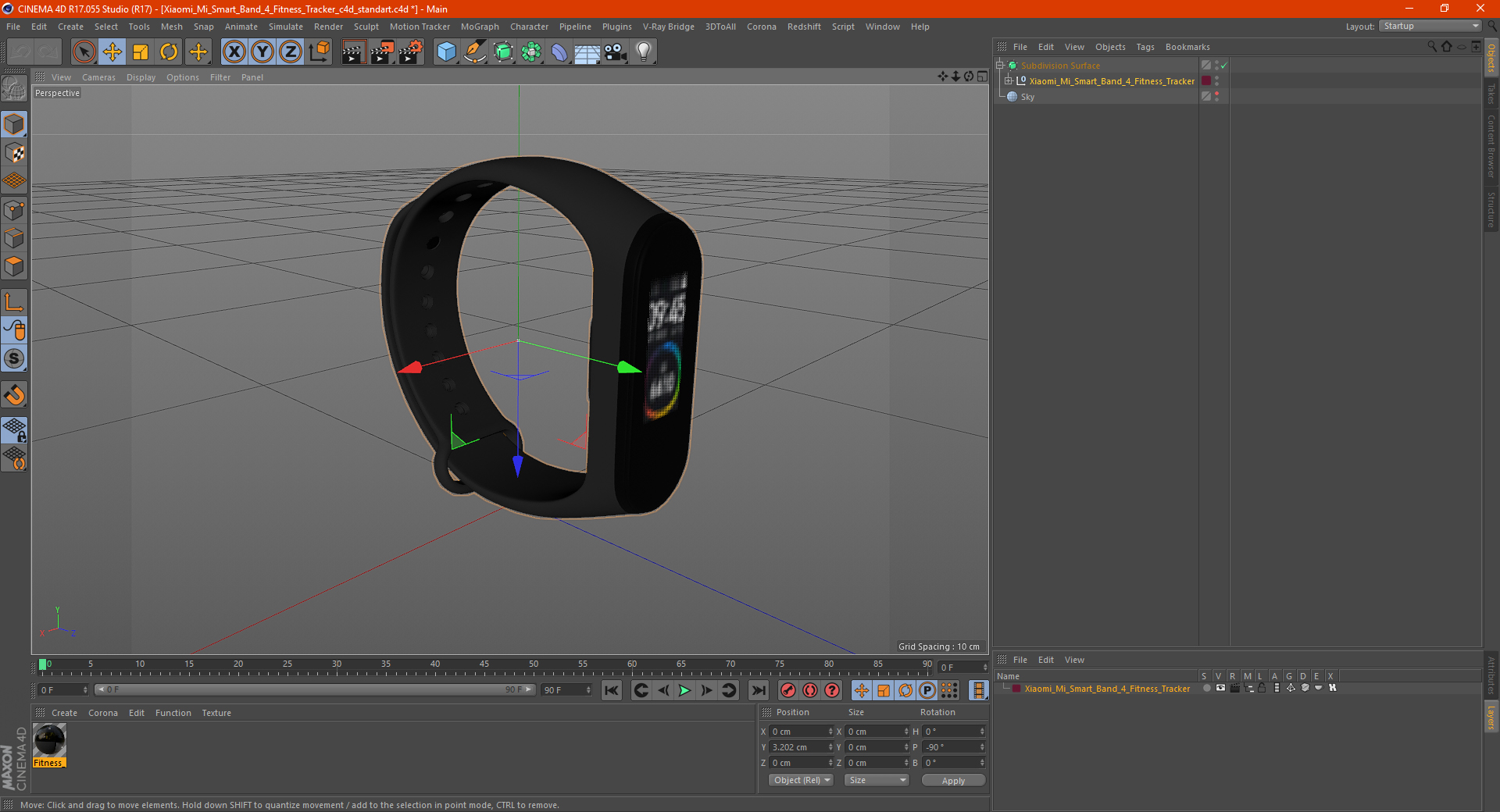Toggle Y axis lock
1500x812 pixels.
(262, 52)
